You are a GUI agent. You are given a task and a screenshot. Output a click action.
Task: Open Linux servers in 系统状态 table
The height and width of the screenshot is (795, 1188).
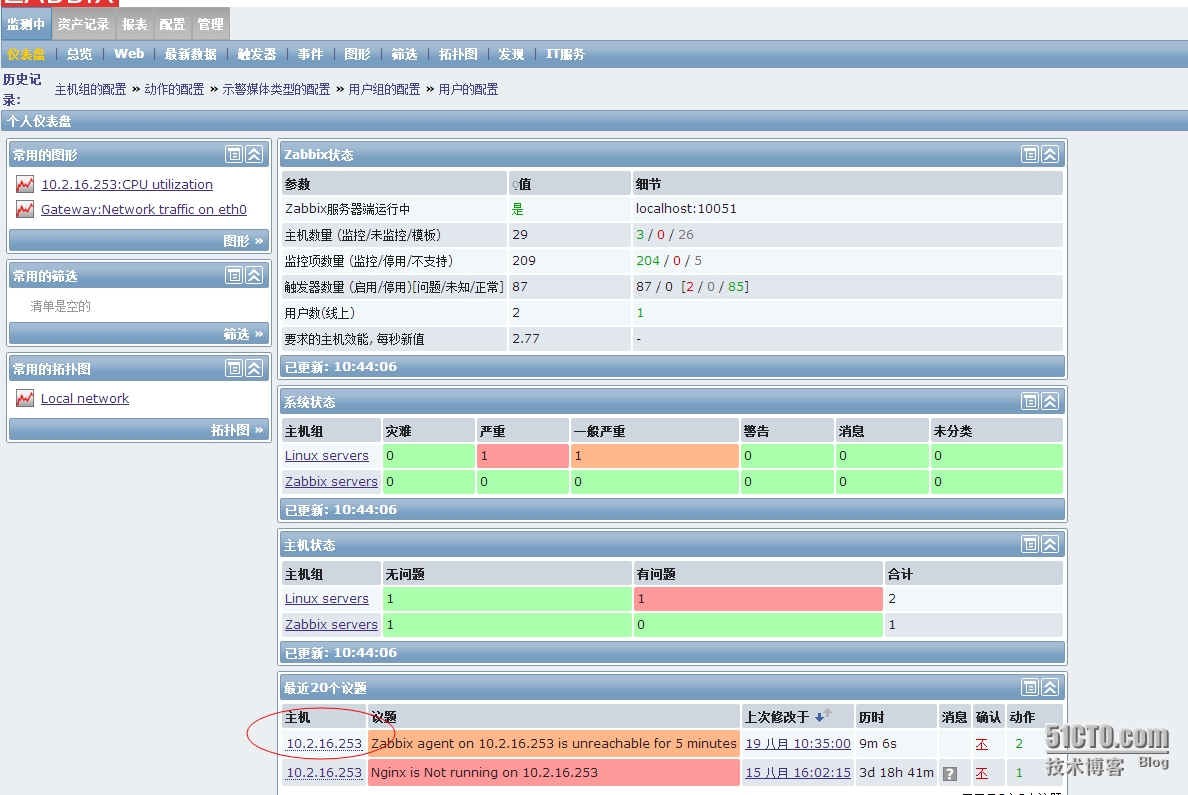coord(327,455)
